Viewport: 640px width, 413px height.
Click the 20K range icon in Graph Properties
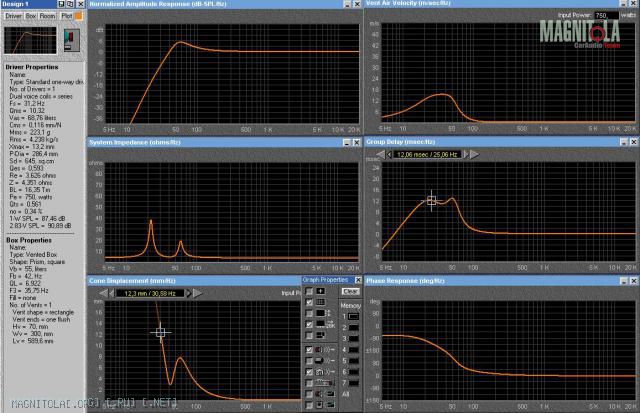(x=325, y=324)
